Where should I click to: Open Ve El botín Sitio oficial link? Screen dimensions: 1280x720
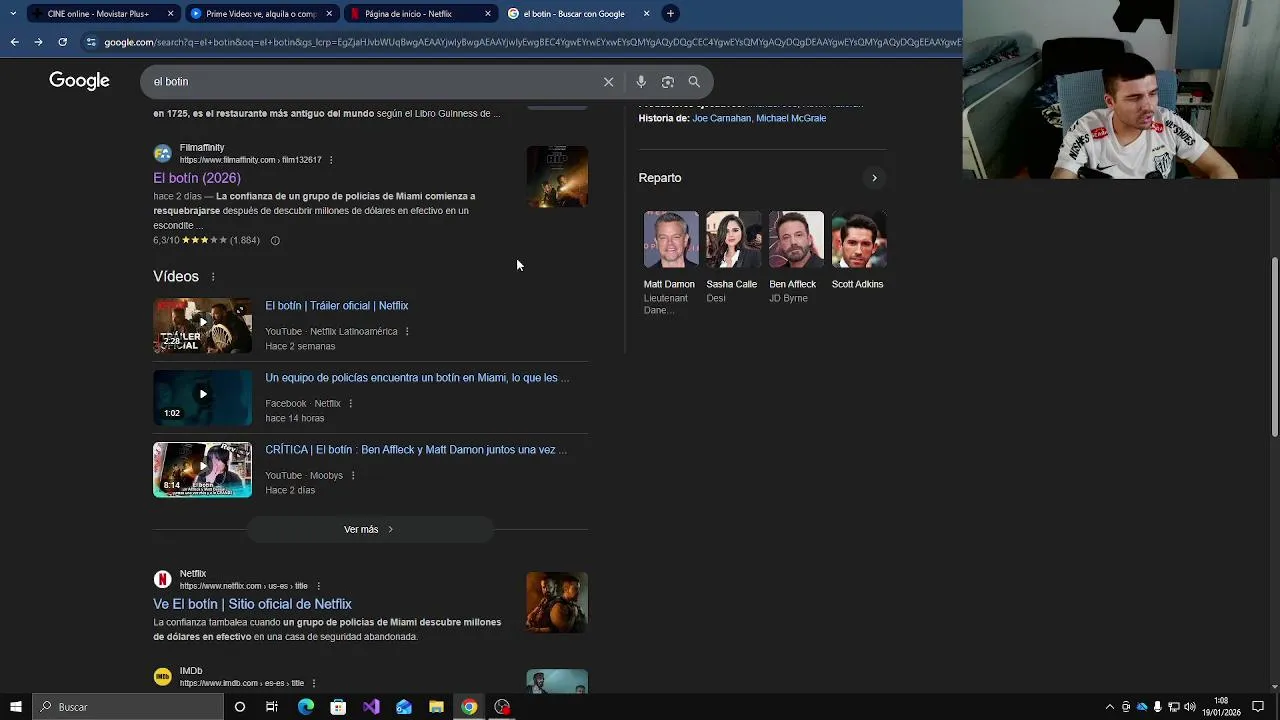252,604
